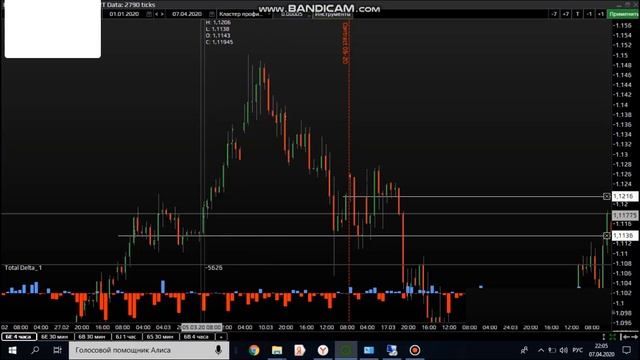Image resolution: width=640 pixels, height=360 pixels.
Task: Open the start date calendar picker
Action: tap(149, 14)
